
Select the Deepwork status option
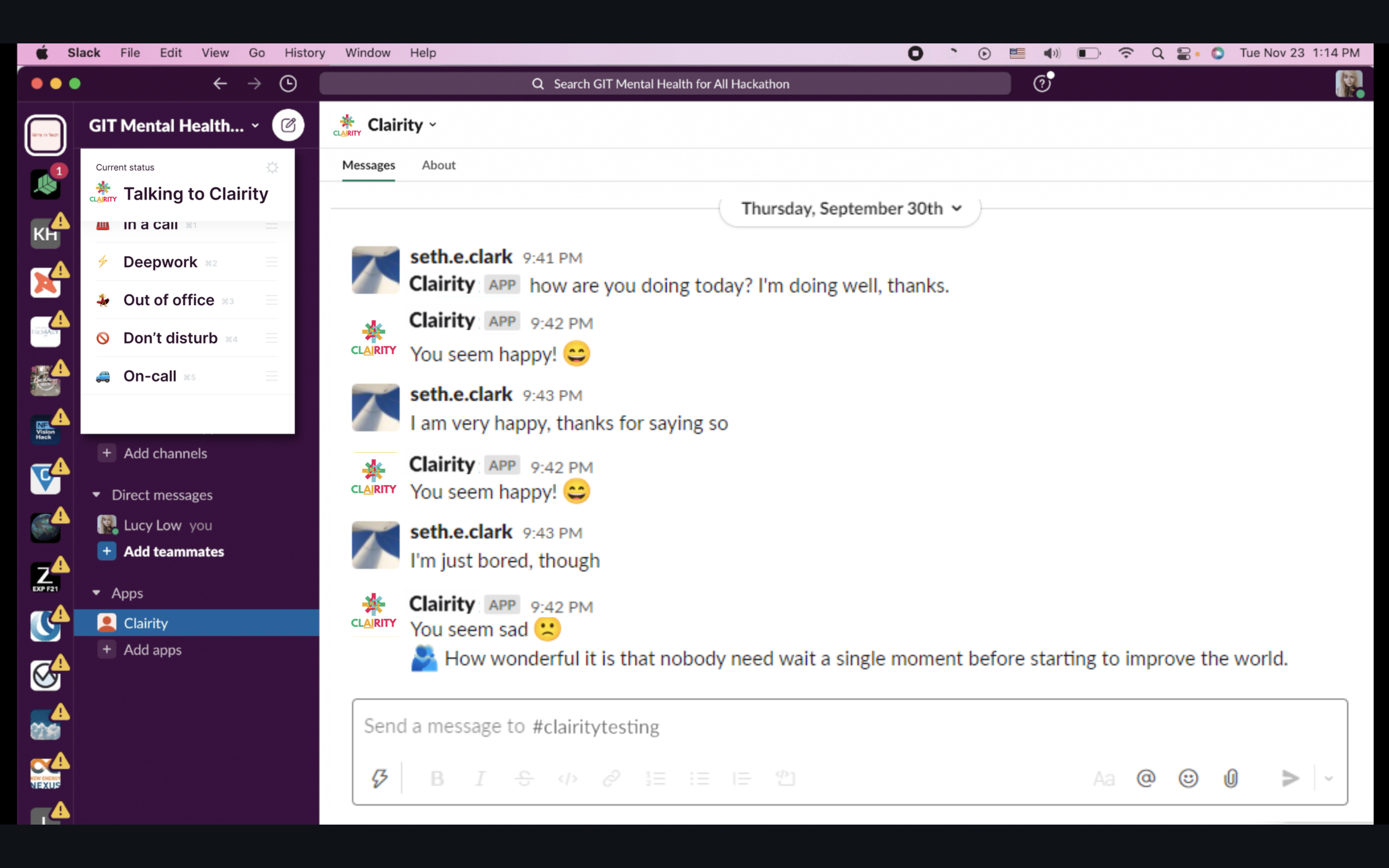160,262
